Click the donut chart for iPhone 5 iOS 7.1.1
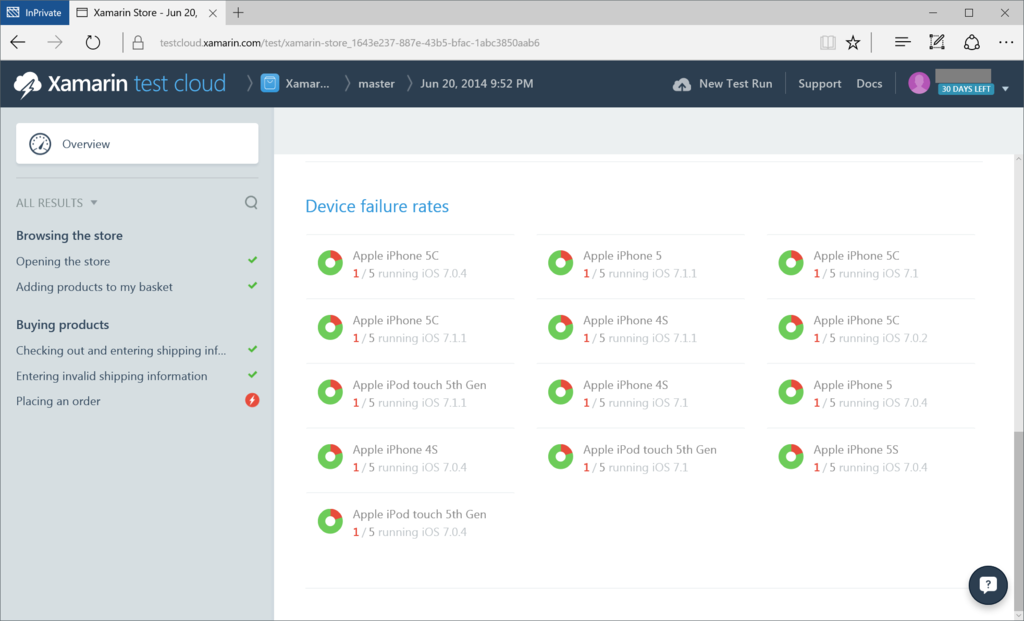 [560, 263]
